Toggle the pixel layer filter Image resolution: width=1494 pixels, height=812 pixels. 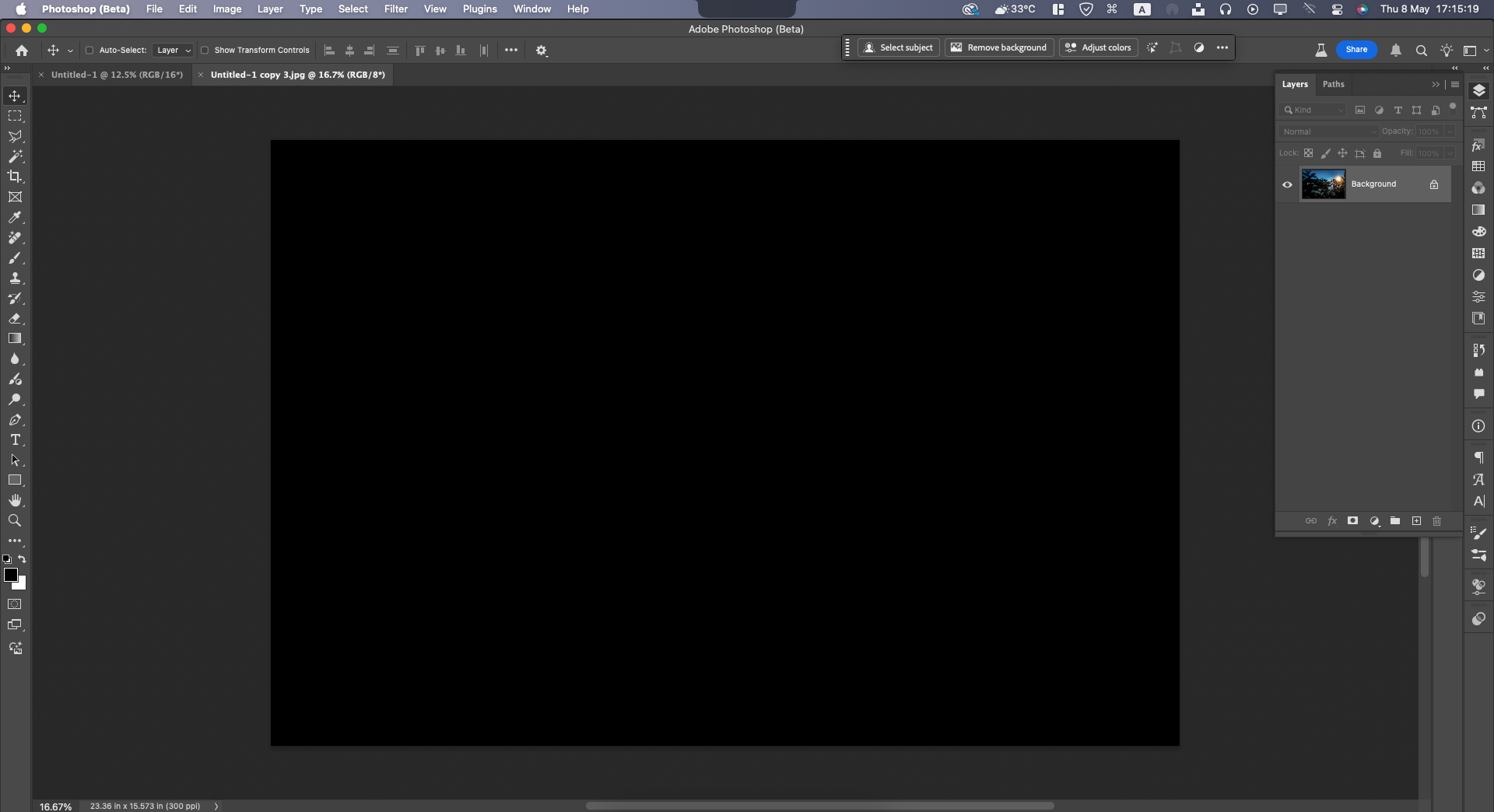pos(1360,110)
